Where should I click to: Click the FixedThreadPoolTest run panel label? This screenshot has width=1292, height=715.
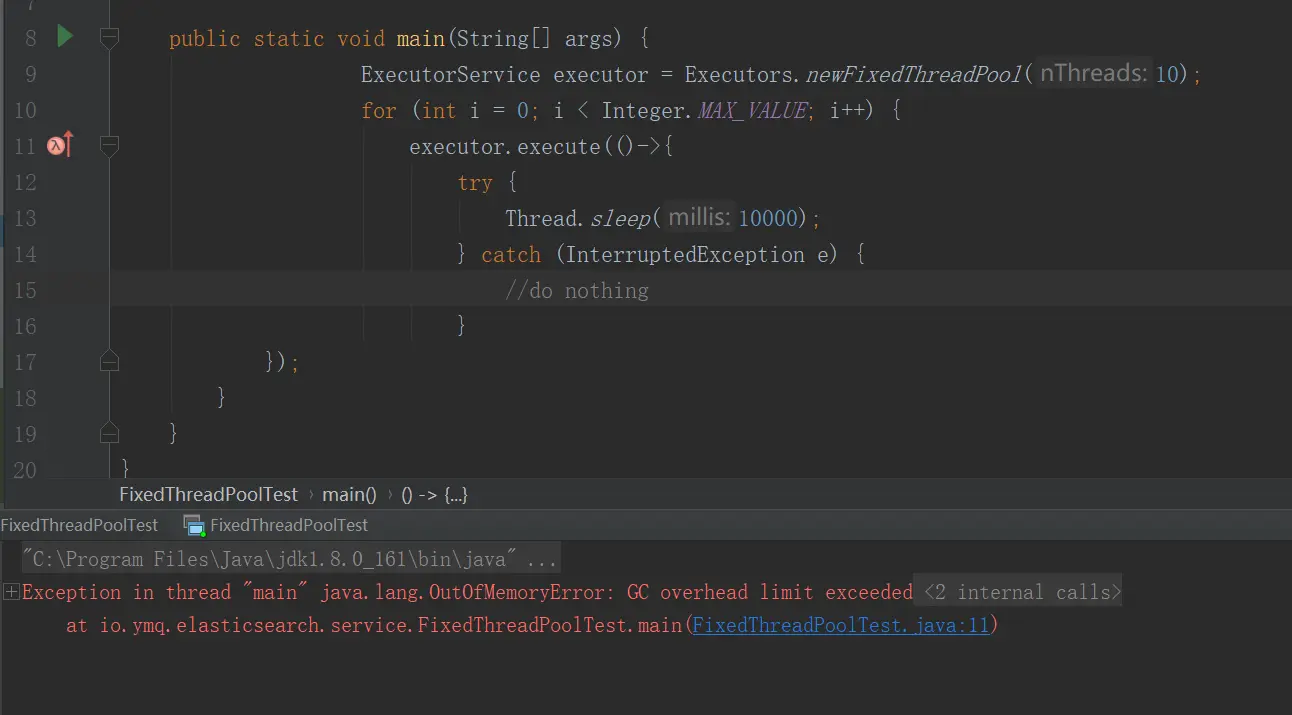(x=79, y=525)
